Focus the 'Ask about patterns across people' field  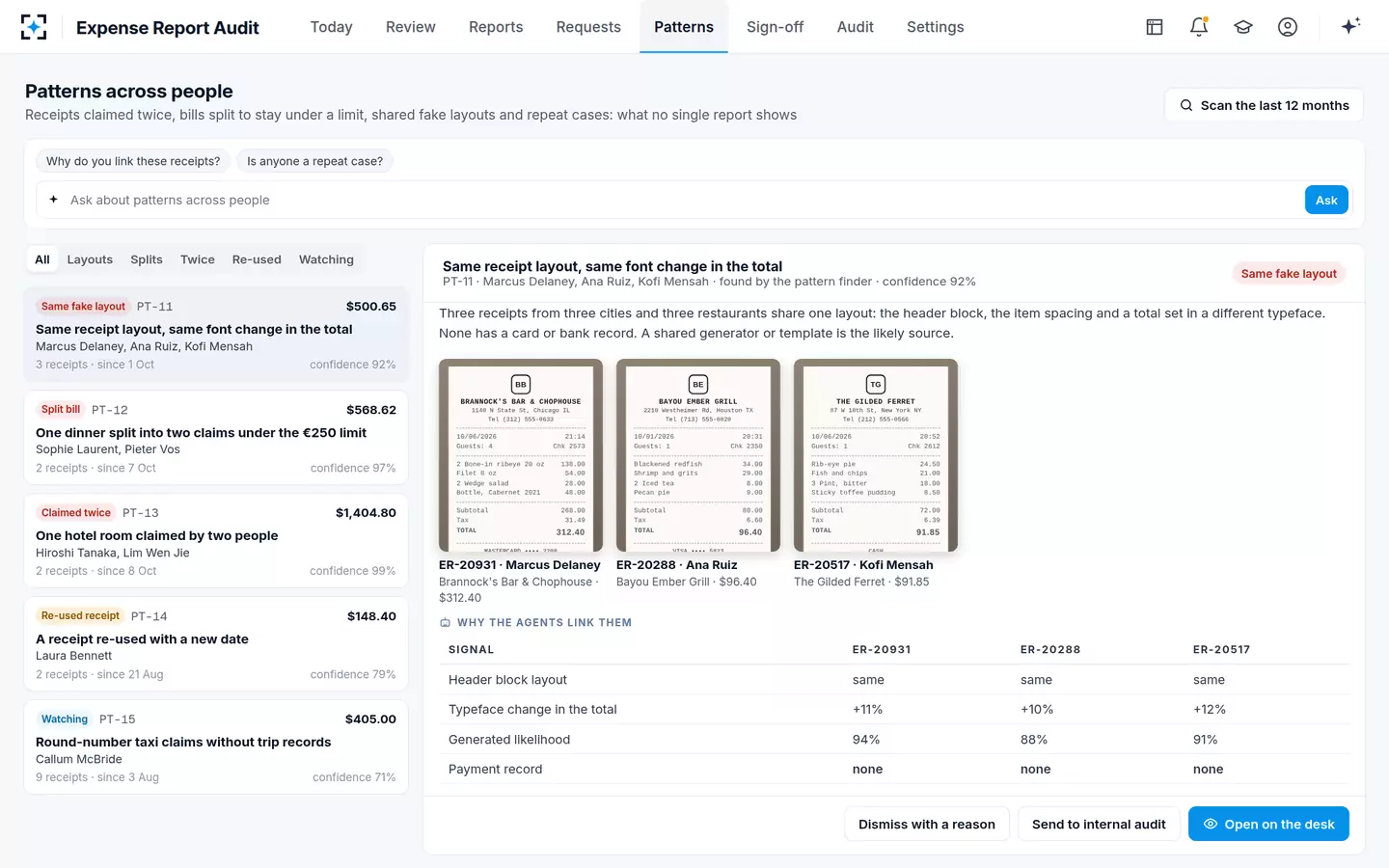[685, 200]
